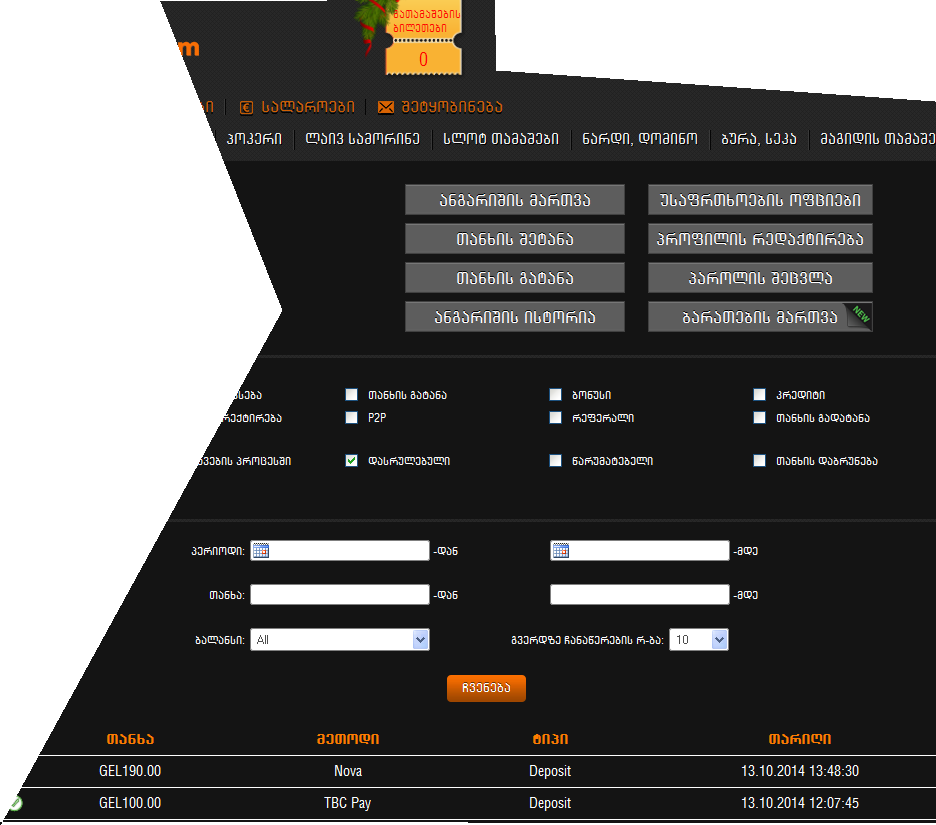Click the orange ჩვენება button

[x=486, y=688]
